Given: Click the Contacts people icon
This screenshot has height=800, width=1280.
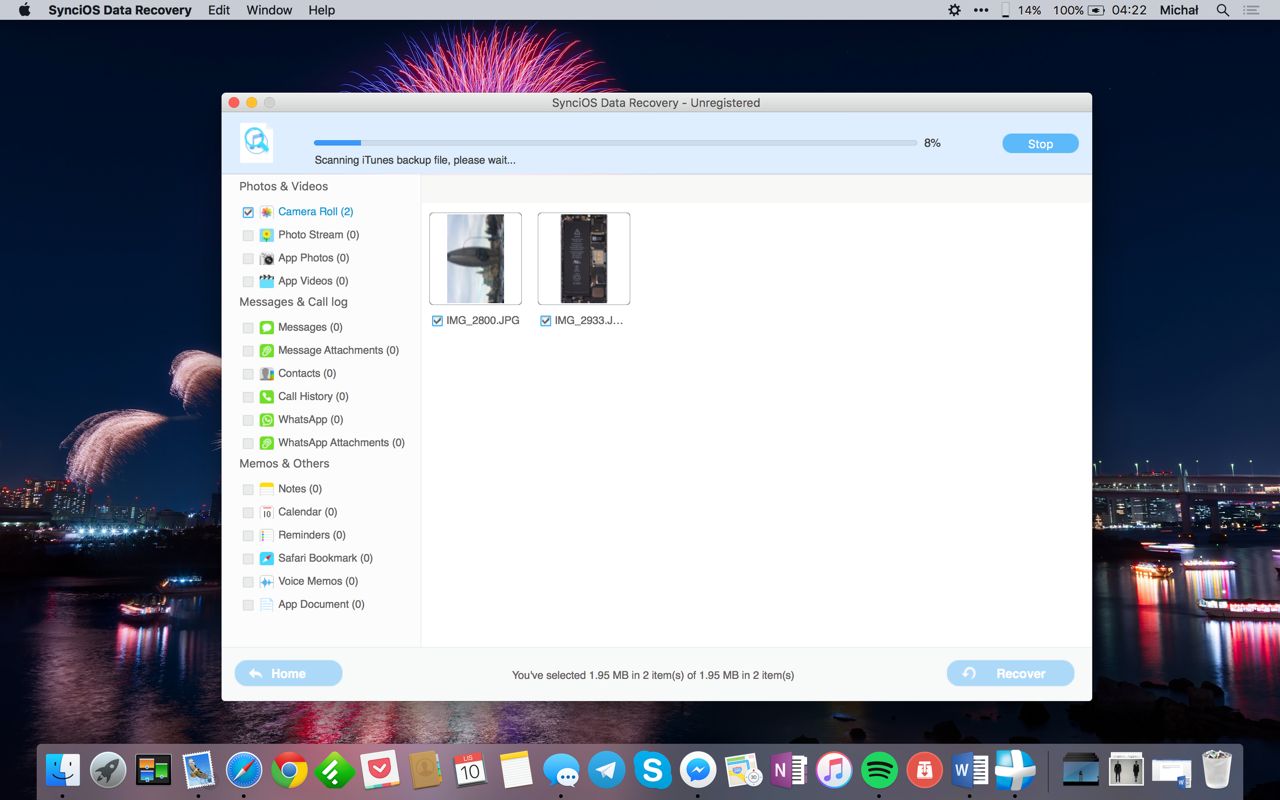Looking at the screenshot, I should [267, 373].
